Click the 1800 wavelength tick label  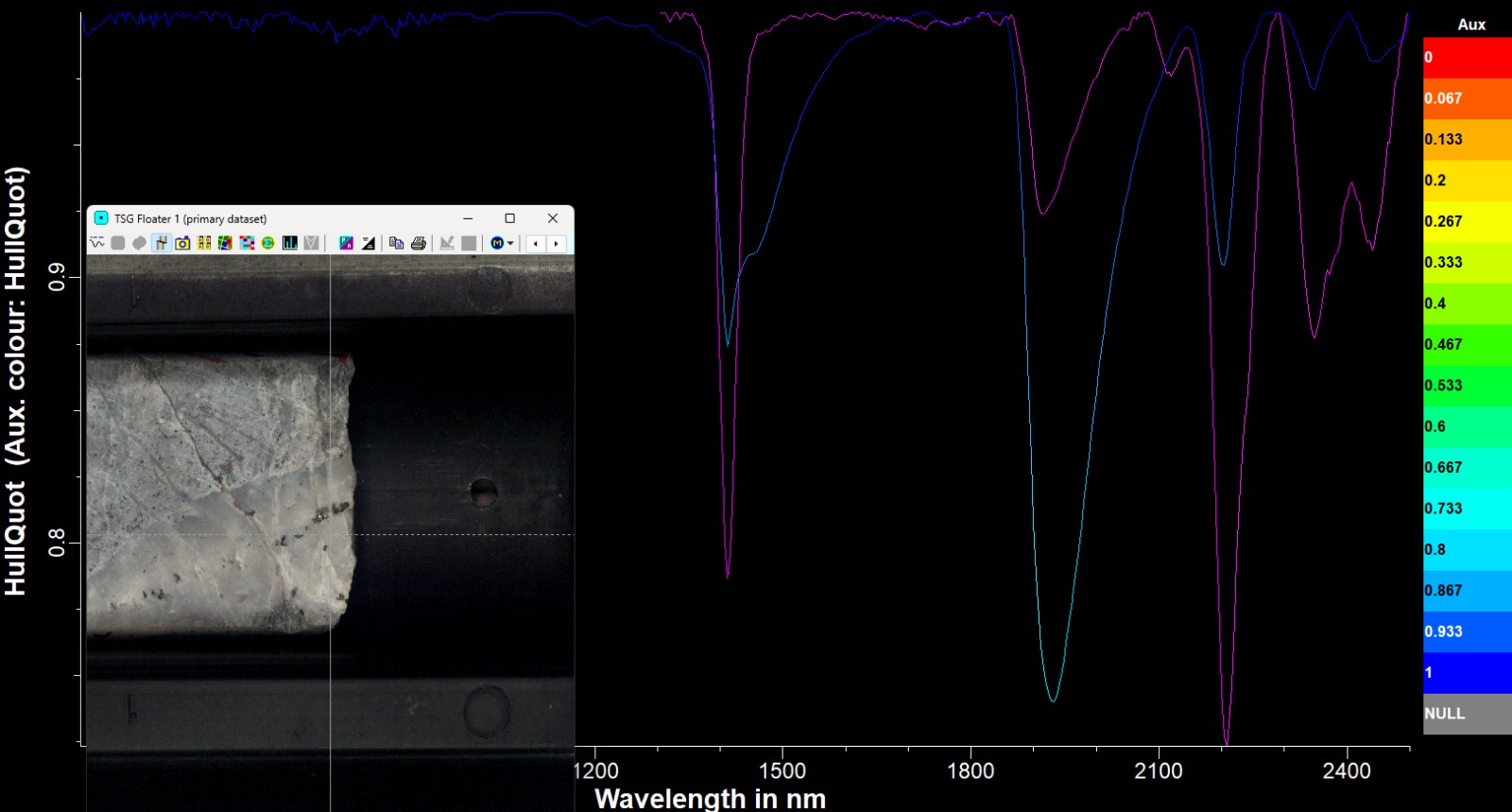(x=971, y=770)
